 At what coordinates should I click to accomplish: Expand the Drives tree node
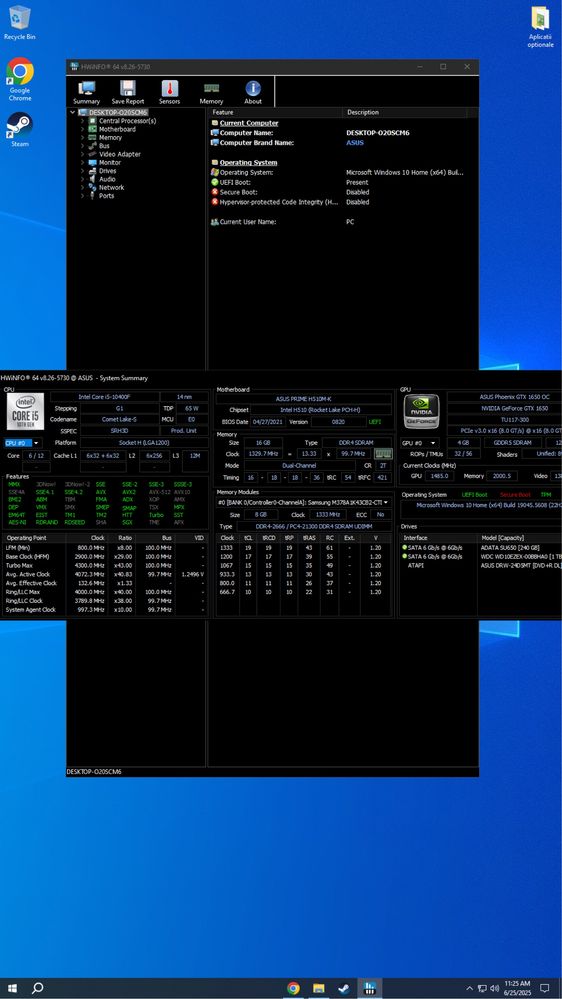(82, 171)
